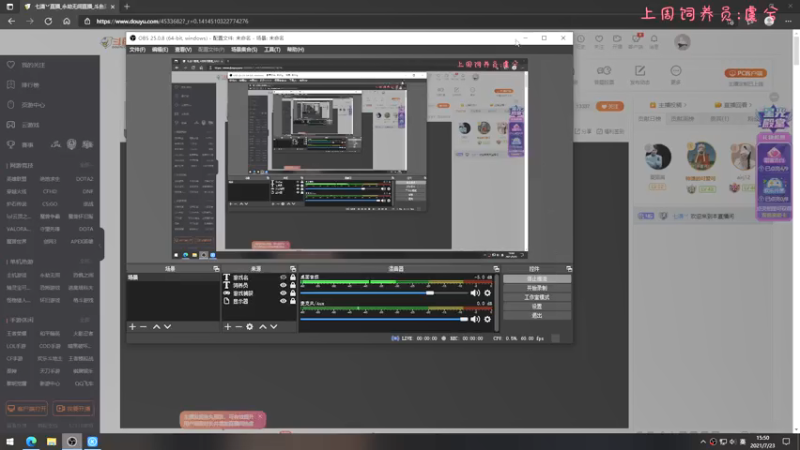Open Windows Start menu
The width and height of the screenshot is (800, 450).
click(x=10, y=441)
